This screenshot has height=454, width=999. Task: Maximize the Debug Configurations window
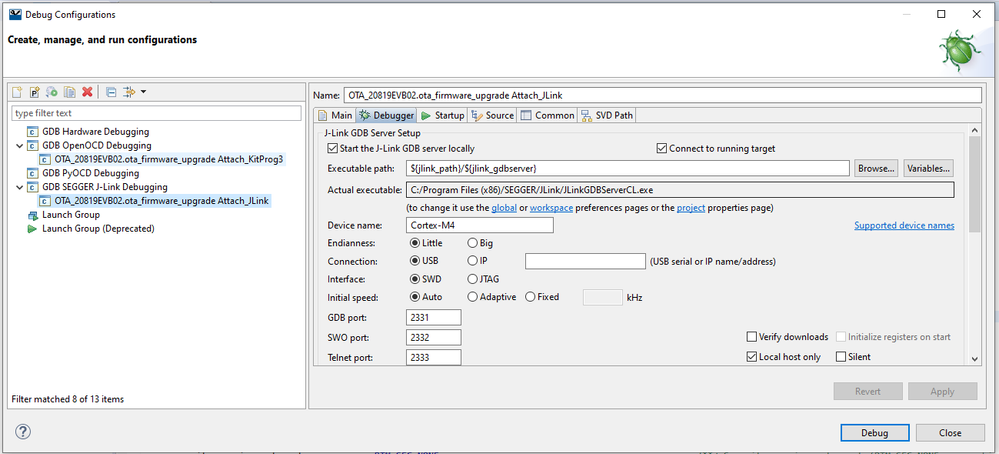click(x=941, y=15)
